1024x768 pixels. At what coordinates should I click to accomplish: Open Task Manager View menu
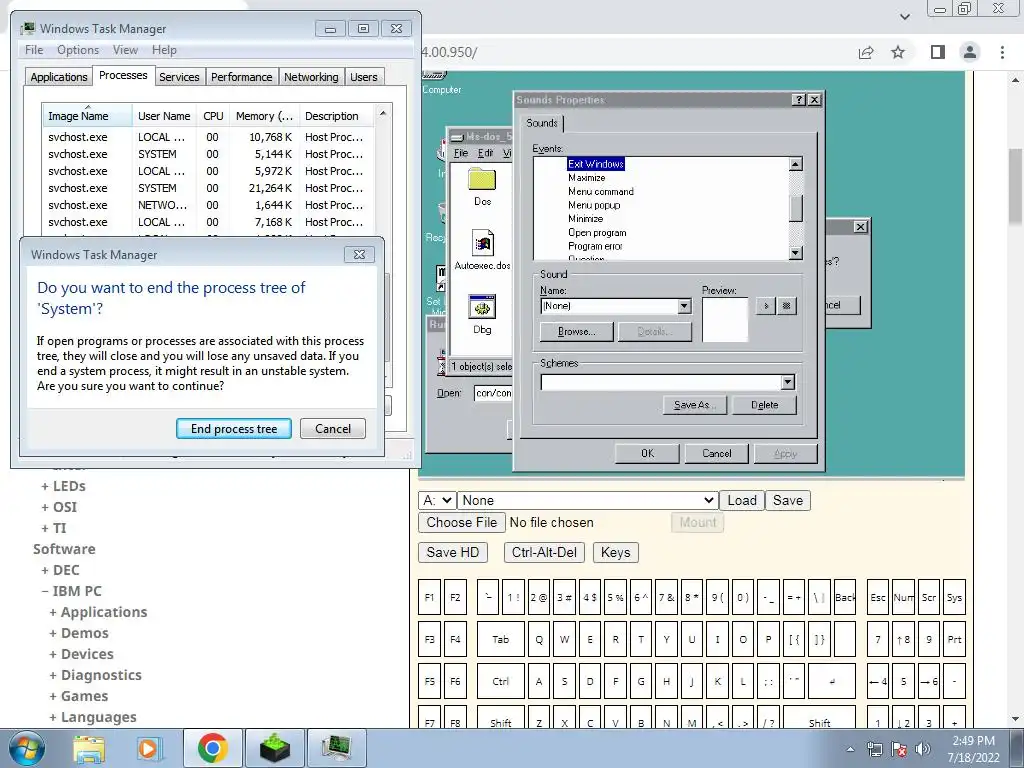click(125, 50)
